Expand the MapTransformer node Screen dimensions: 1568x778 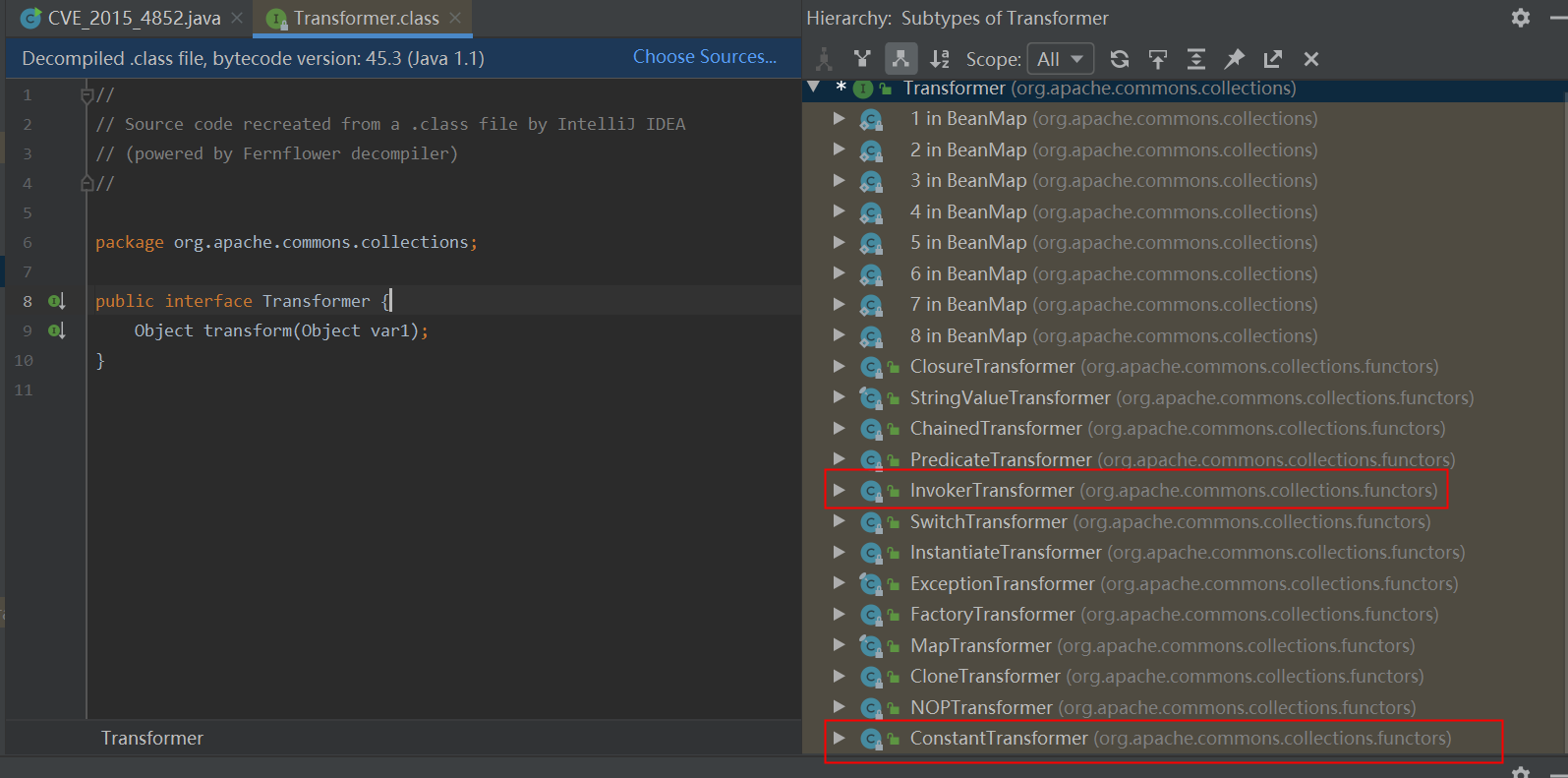(839, 645)
